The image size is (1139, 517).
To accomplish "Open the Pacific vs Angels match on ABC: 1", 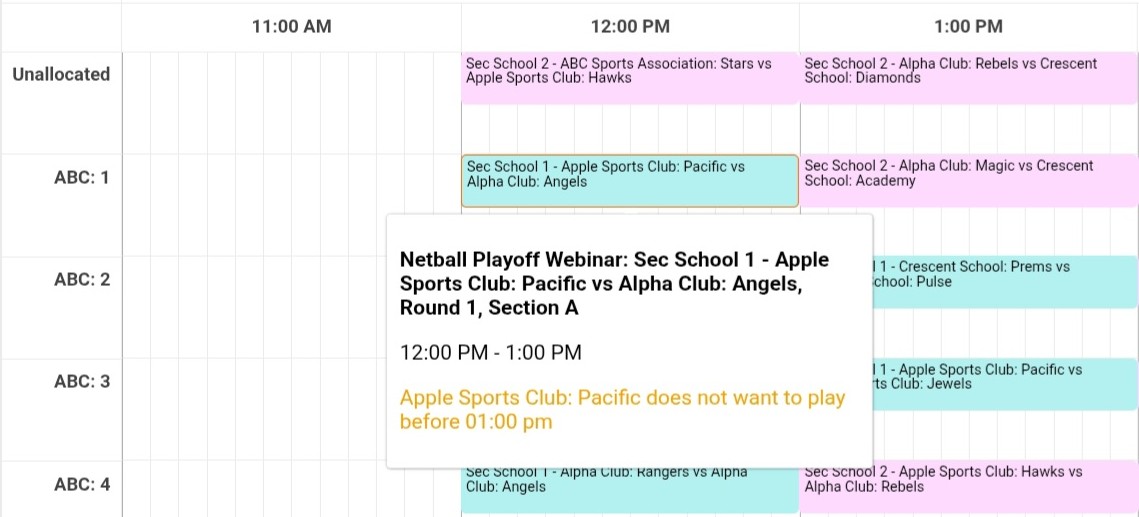I will [x=630, y=181].
